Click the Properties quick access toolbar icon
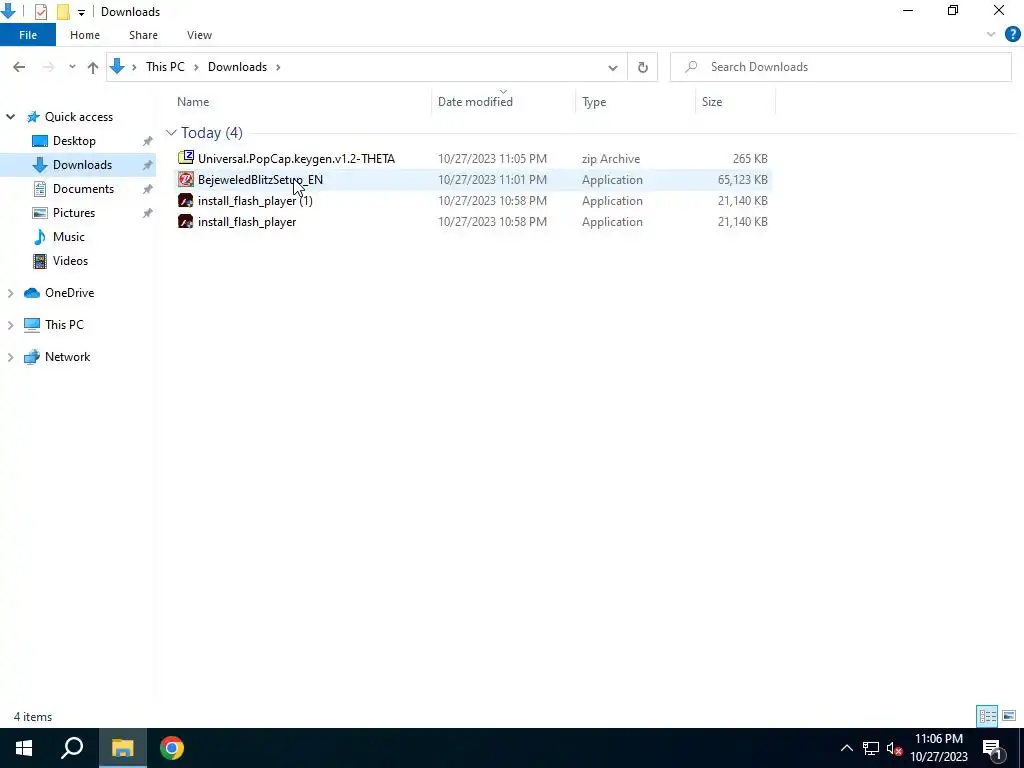1024x768 pixels. pyautogui.click(x=40, y=12)
